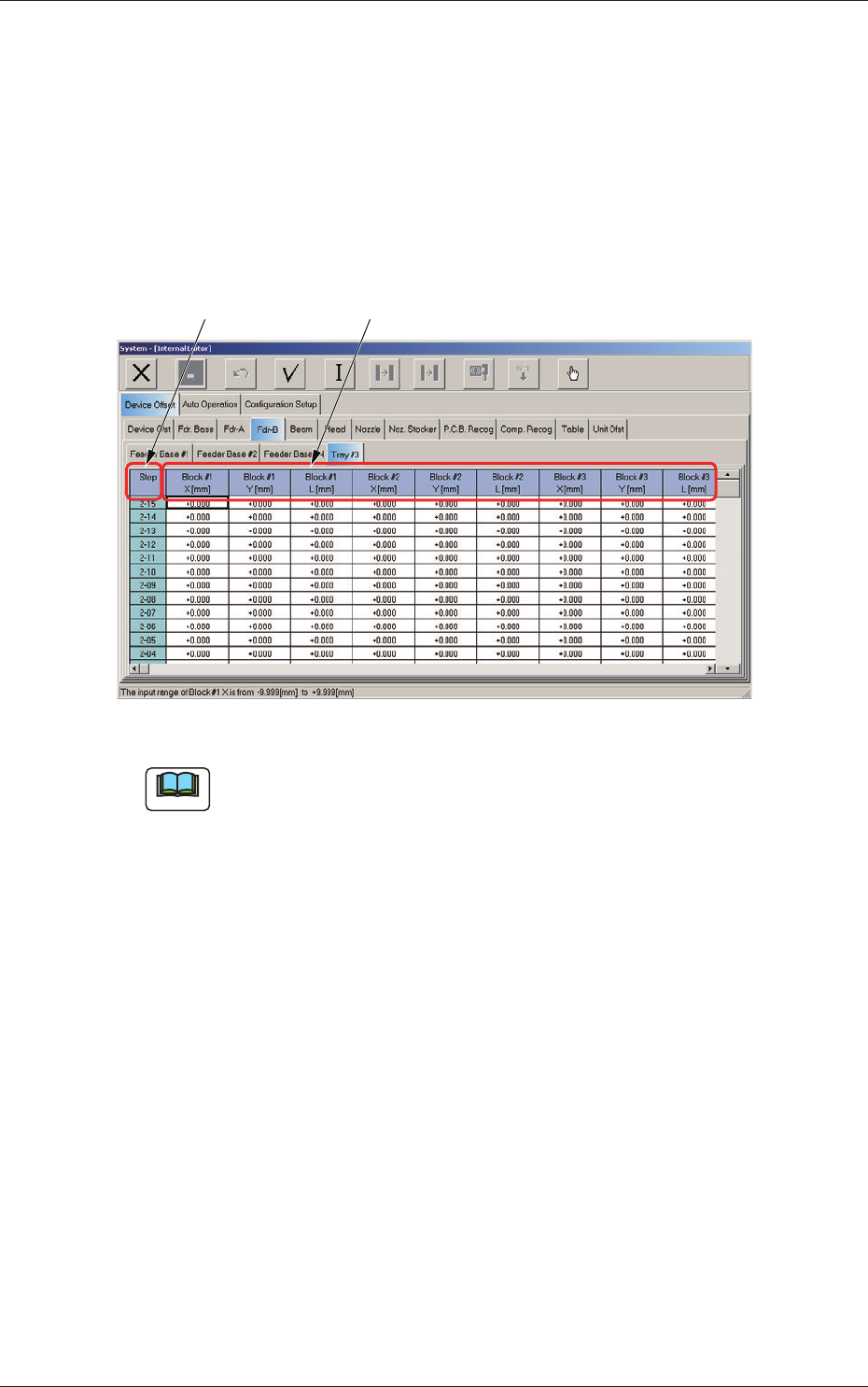Screen dimensions: 868x1387
Task: Select row header 2-12
Action: 148,544
